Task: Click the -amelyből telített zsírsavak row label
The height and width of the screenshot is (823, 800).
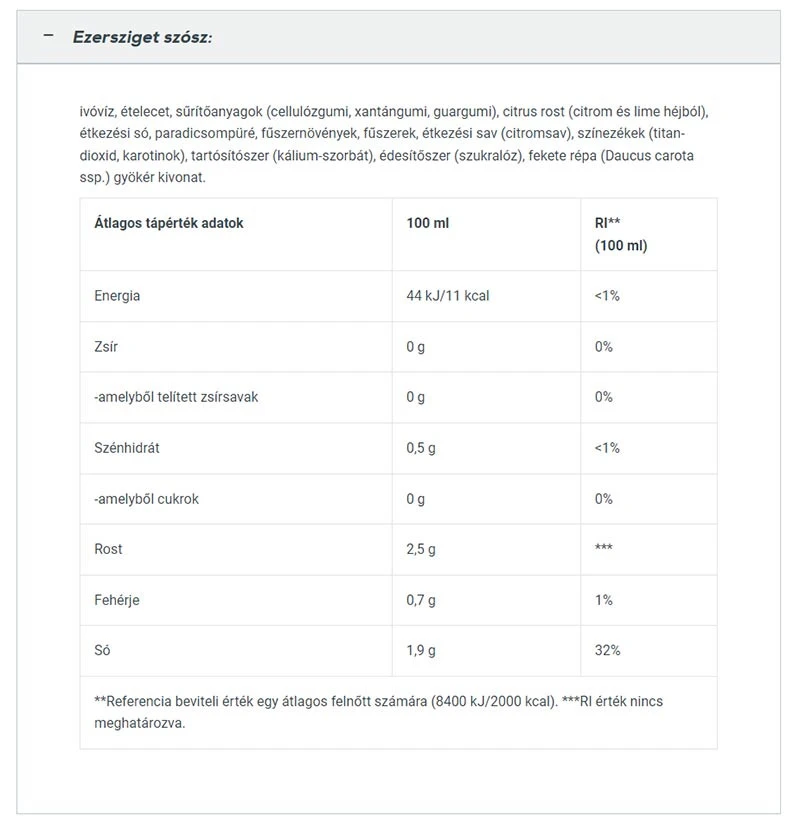Action: (176, 397)
